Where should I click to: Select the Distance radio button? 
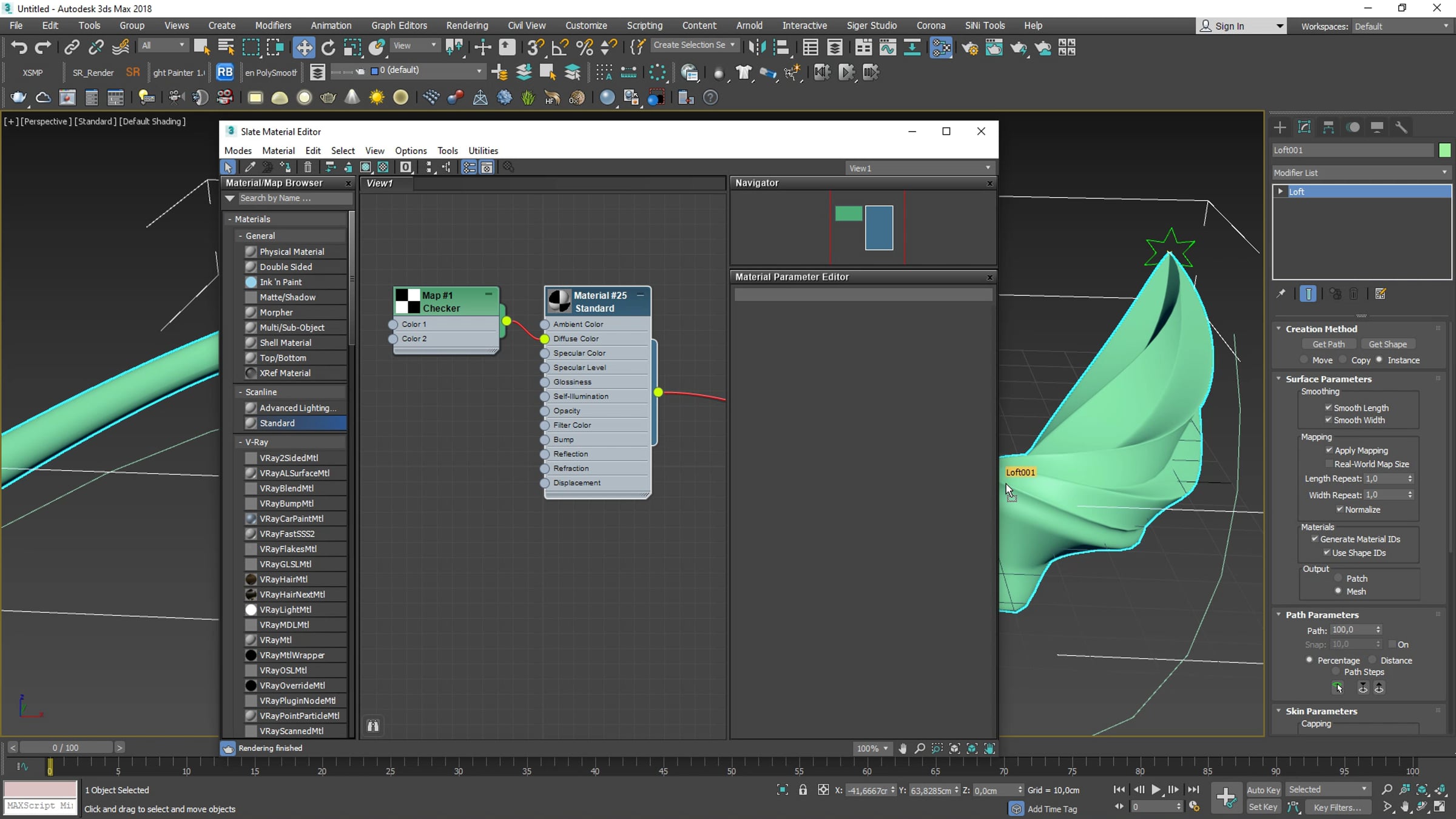[x=1372, y=660]
